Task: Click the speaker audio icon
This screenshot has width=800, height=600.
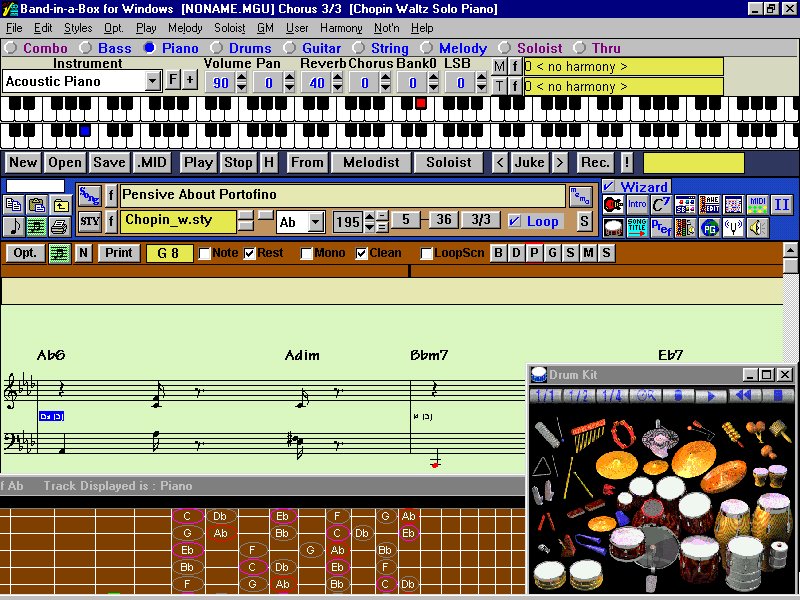Action: 757,228
